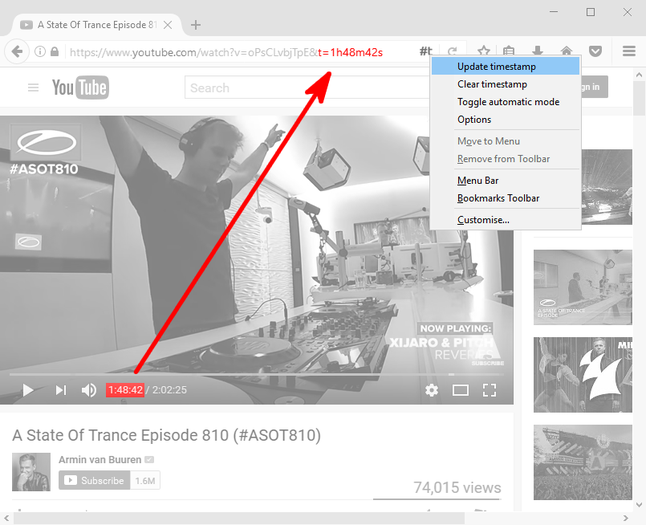Click the YouTube logo

click(80, 88)
